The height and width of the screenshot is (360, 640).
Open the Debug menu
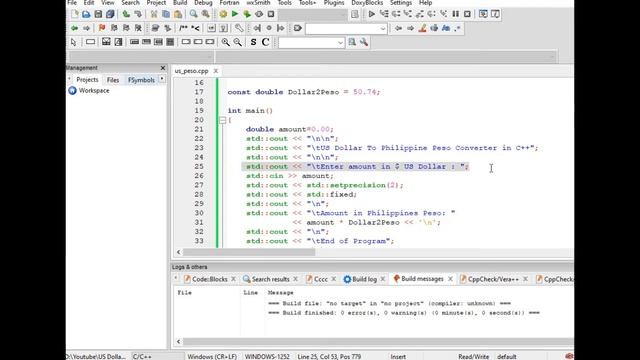[203, 3]
